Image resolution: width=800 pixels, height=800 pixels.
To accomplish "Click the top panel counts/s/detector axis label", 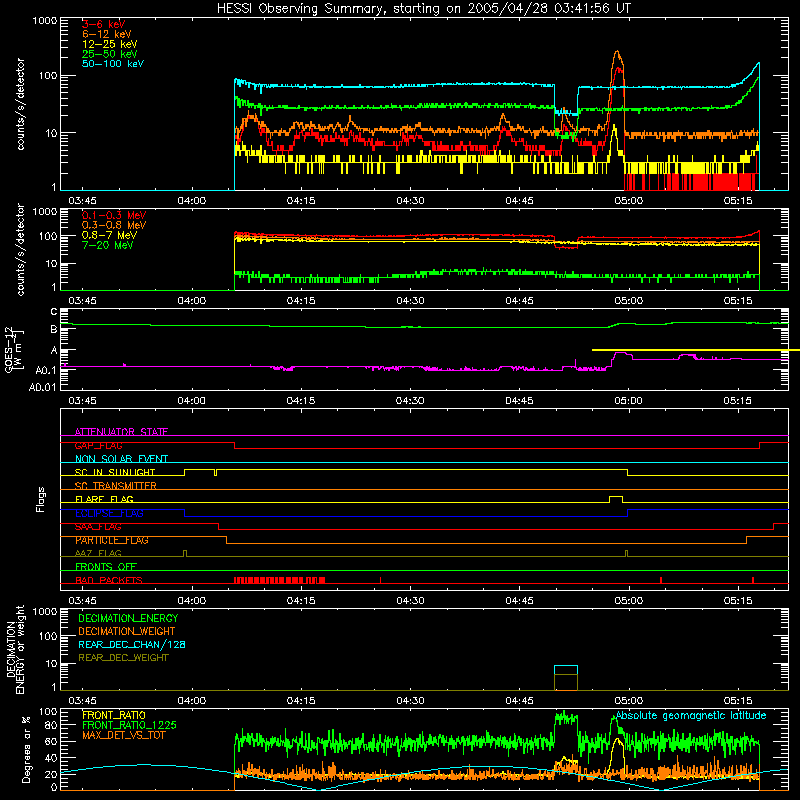I will pos(20,104).
